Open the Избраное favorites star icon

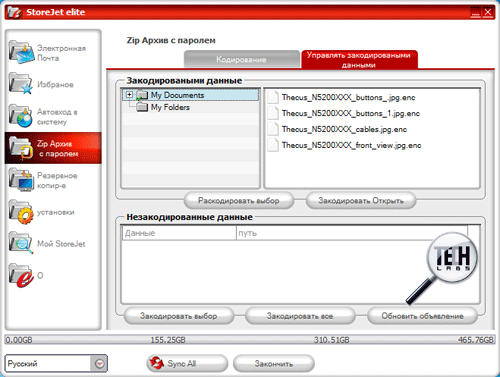click(x=21, y=83)
